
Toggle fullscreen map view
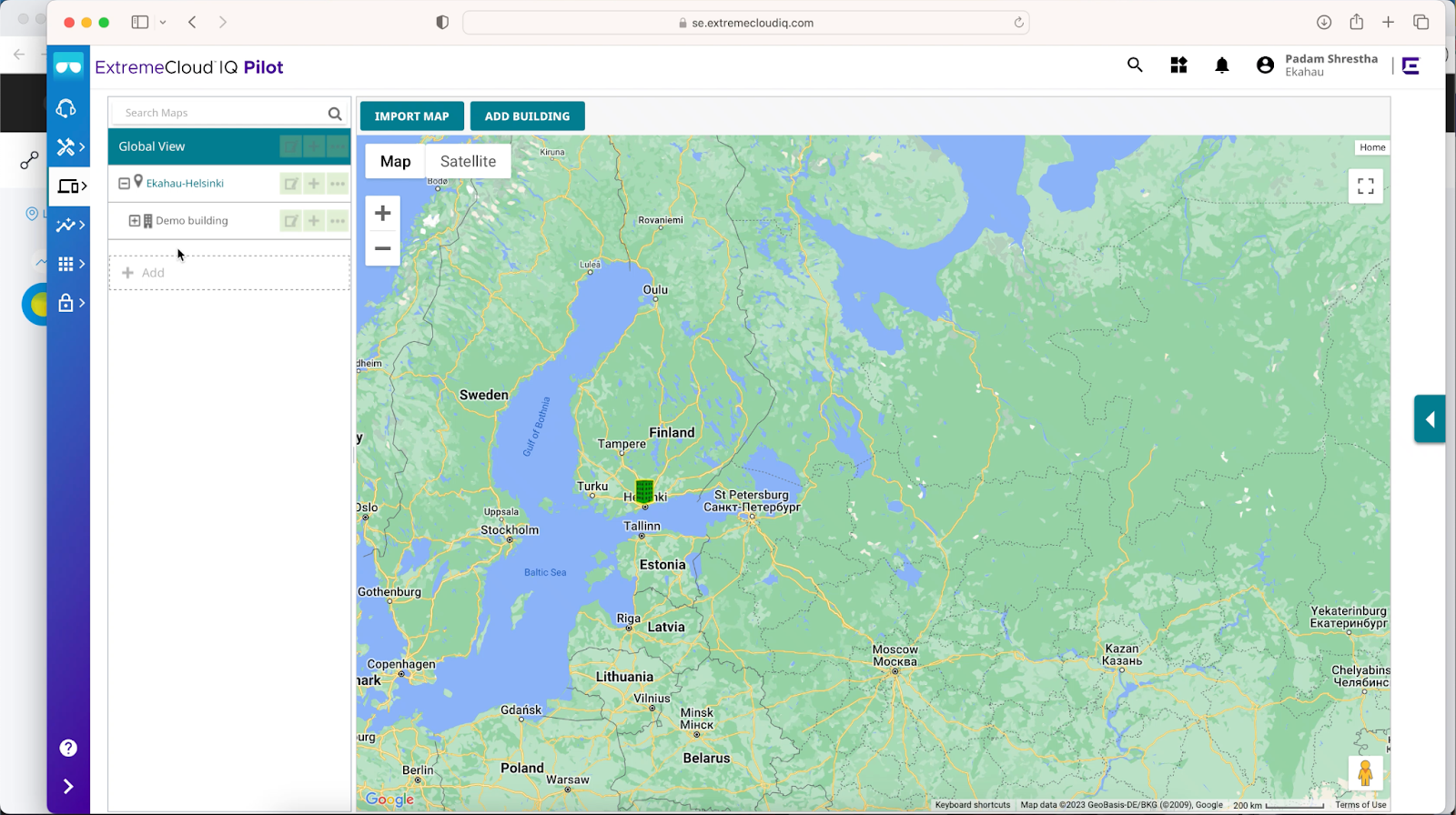pyautogui.click(x=1365, y=186)
